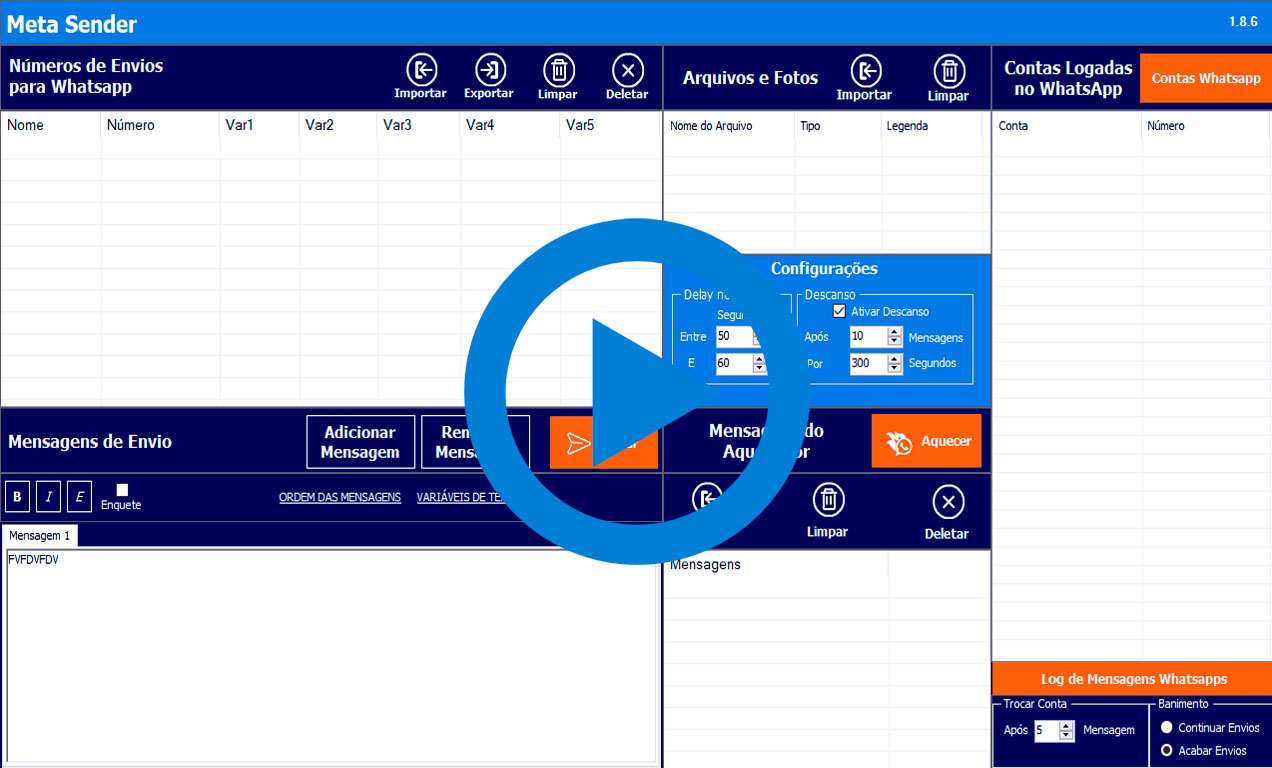Click the spinner arrows of the Por 300 Segundos field
1272x768 pixels.
[895, 364]
